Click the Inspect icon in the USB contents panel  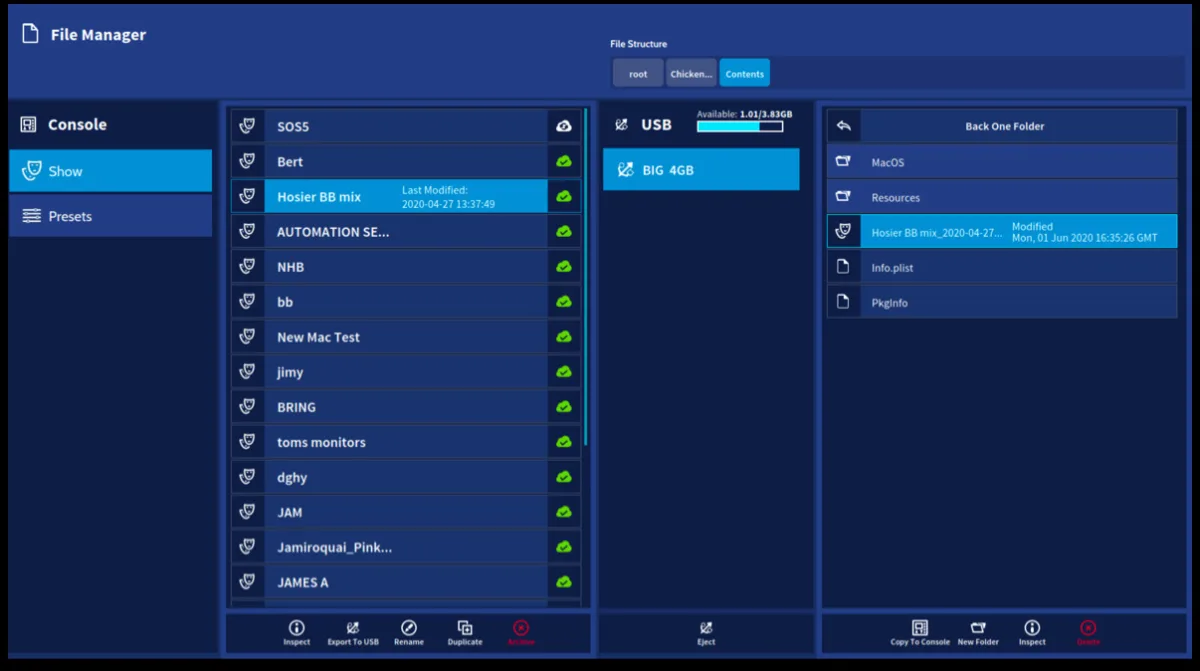1032,628
